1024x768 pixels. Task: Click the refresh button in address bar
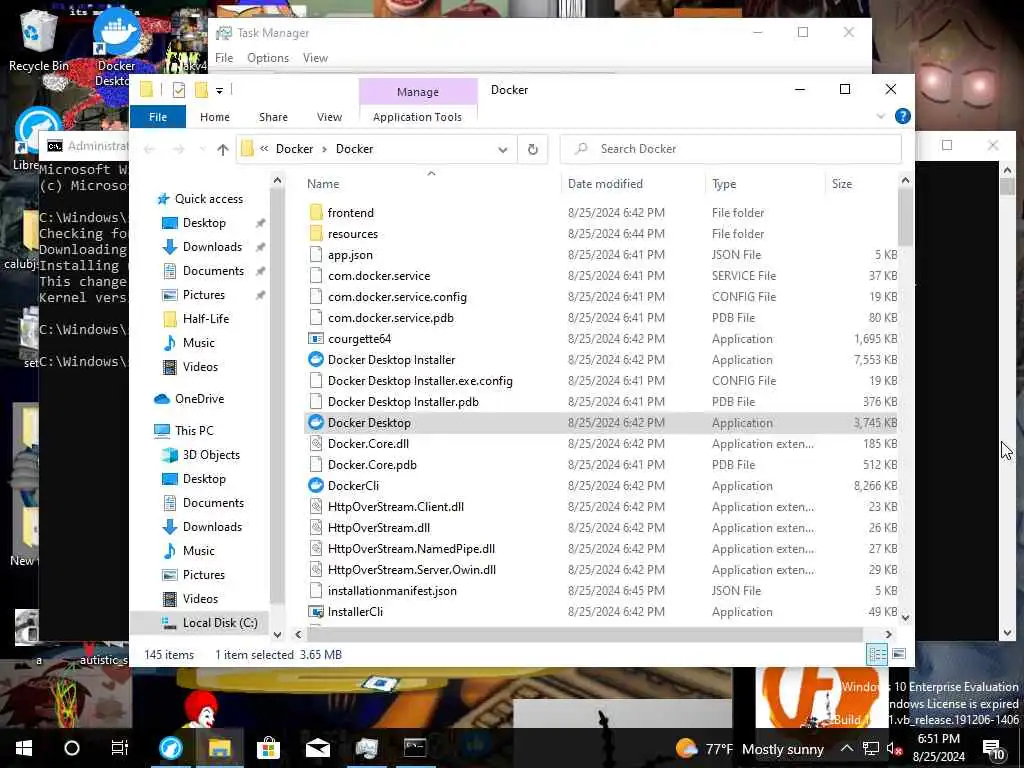pyautogui.click(x=533, y=150)
